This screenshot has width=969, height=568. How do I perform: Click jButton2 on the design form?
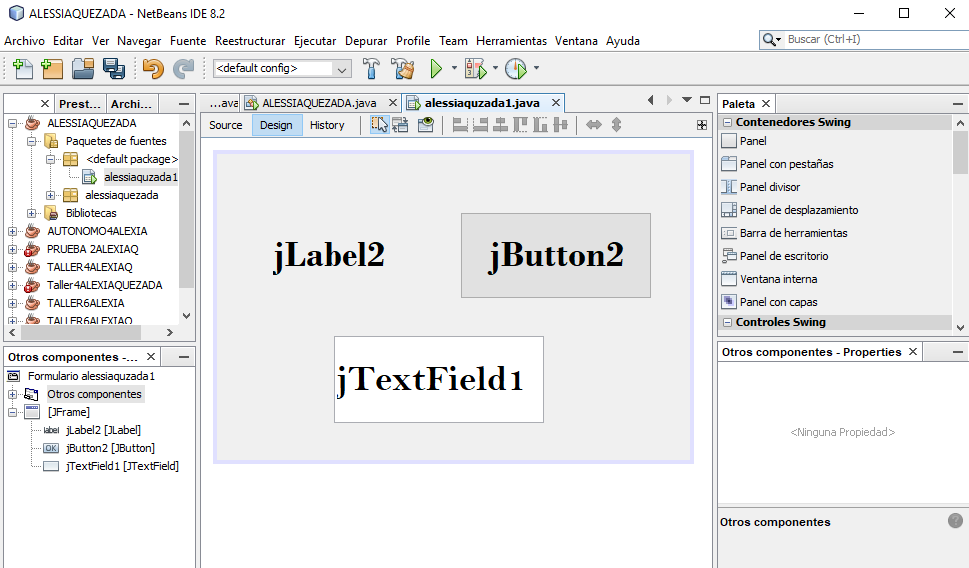point(555,255)
